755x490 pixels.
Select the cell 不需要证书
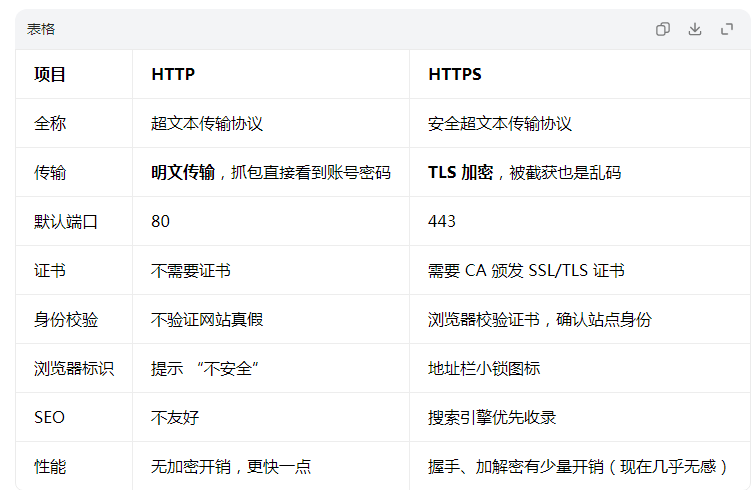191,271
